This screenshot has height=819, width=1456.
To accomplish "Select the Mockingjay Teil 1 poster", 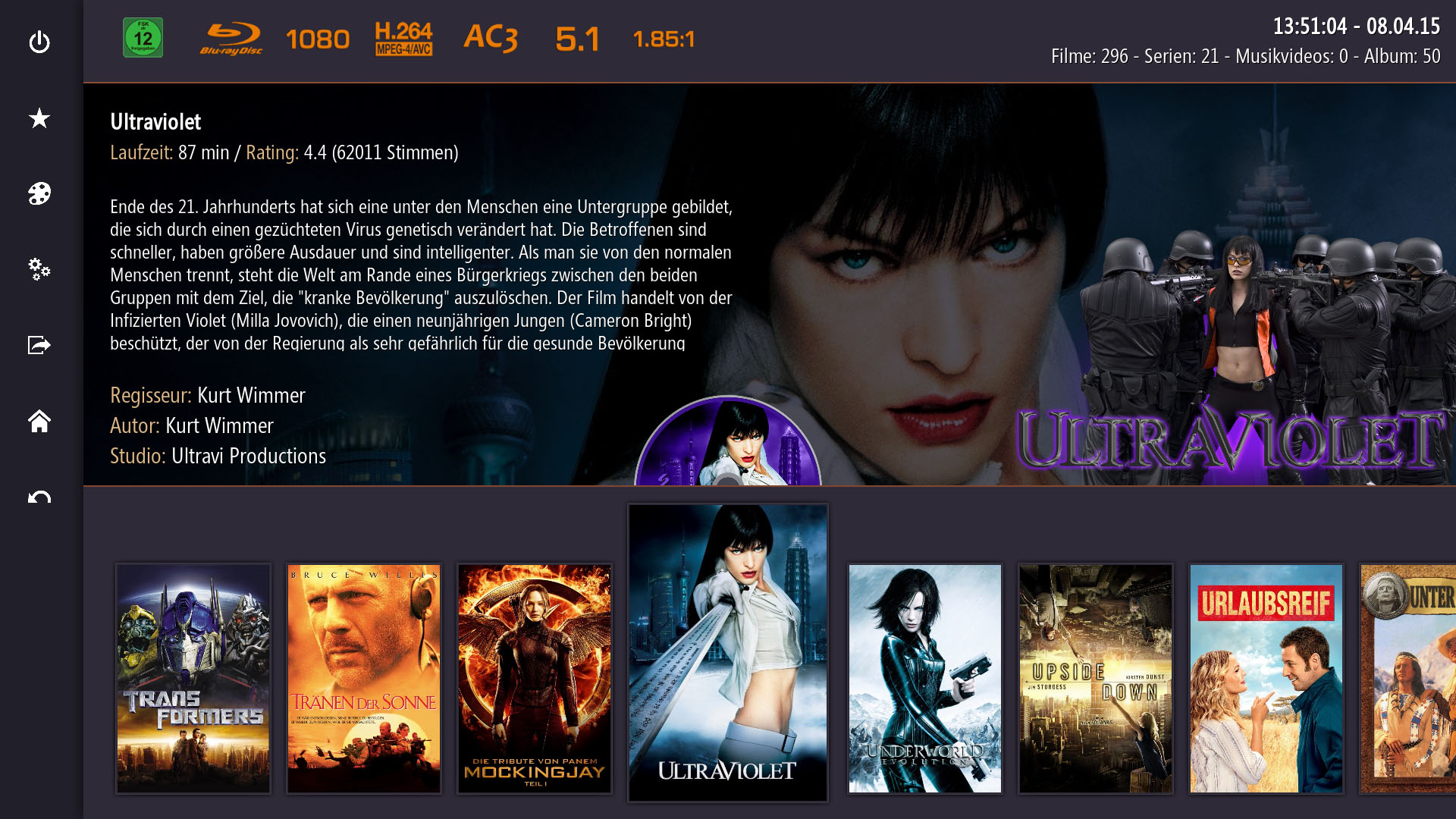I will pos(535,679).
